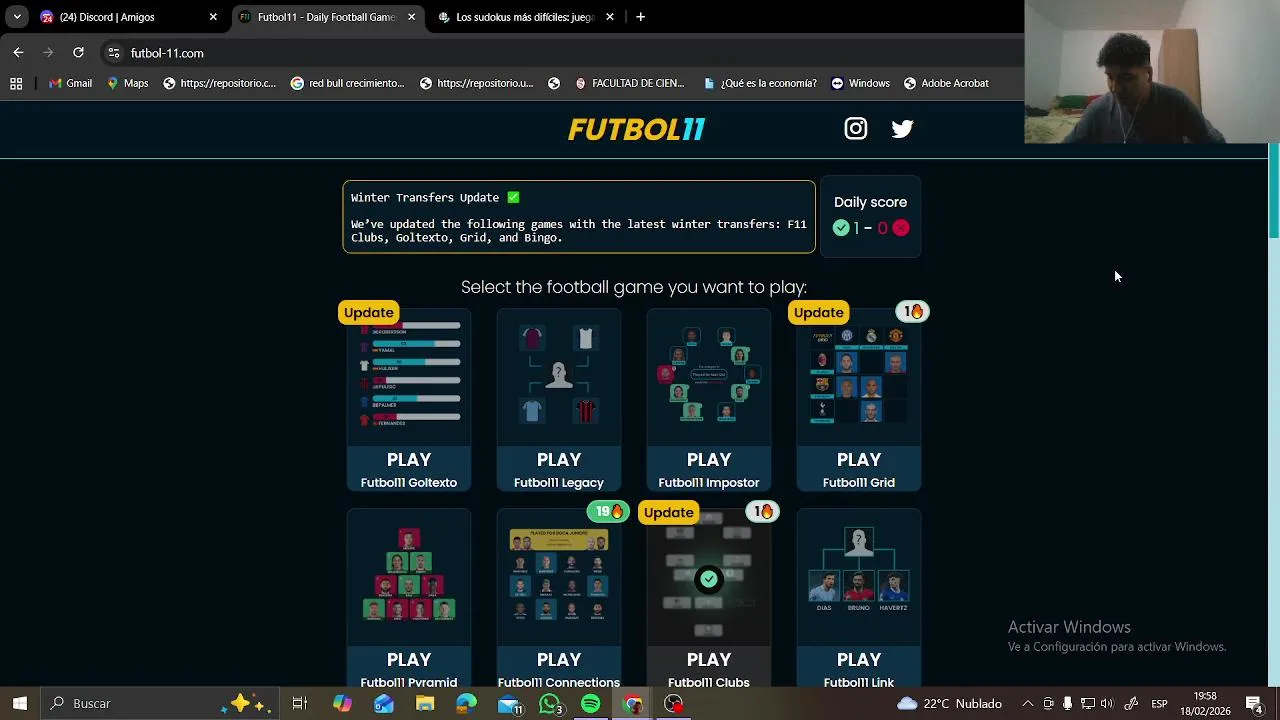Open the Futbol11 Twitter bird icon
This screenshot has height=720, width=1280.
(902, 128)
